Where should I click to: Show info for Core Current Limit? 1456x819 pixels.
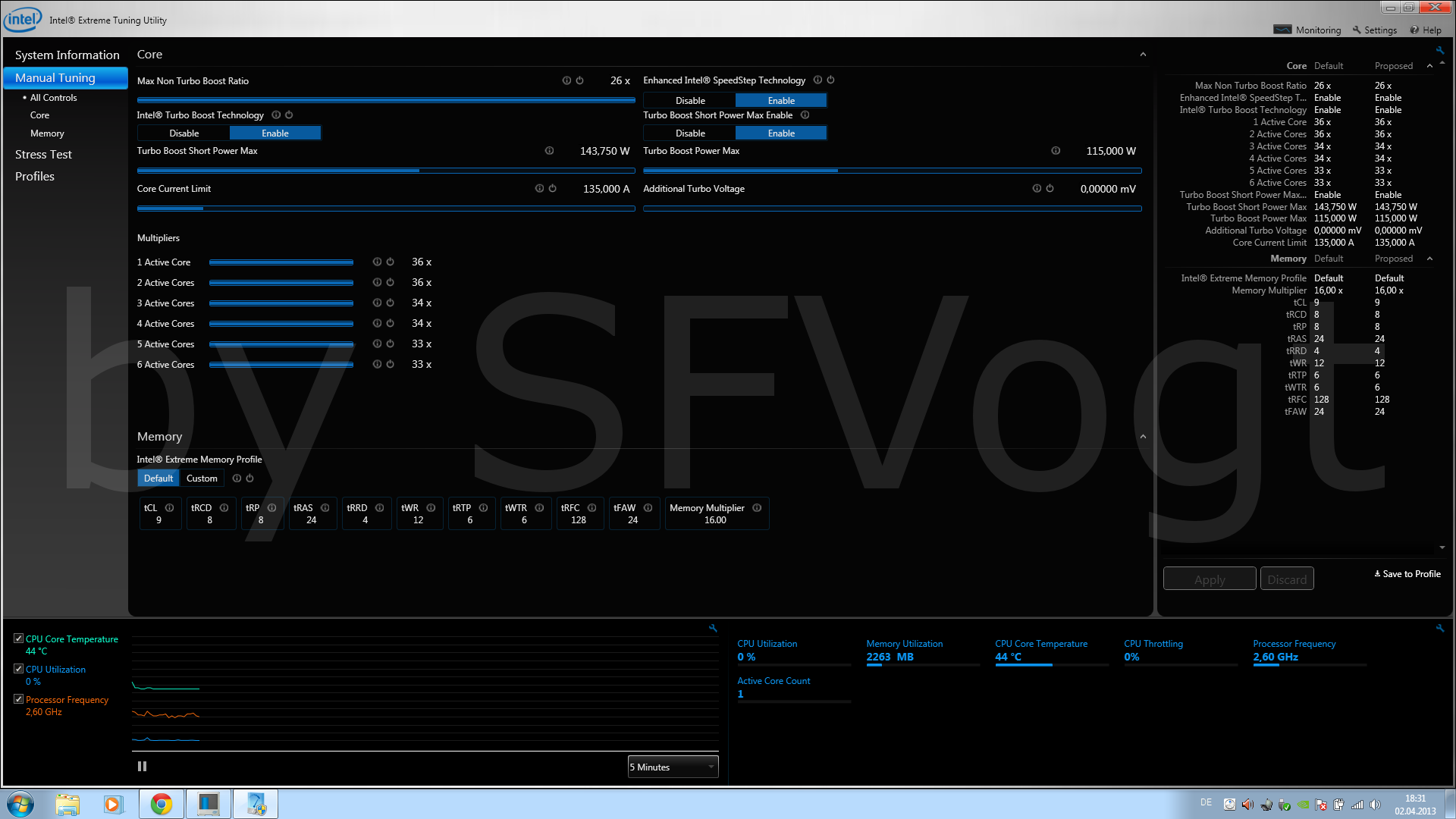click(539, 189)
